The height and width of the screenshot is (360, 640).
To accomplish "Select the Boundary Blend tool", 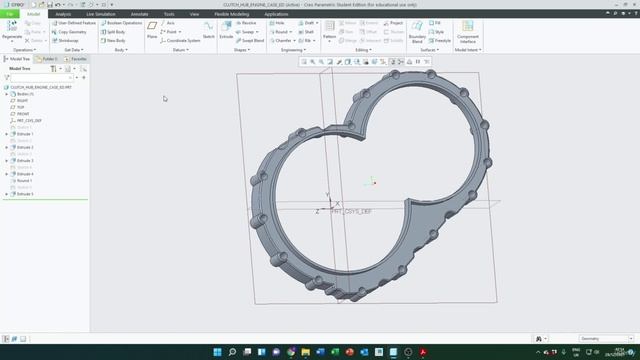I will tap(417, 32).
